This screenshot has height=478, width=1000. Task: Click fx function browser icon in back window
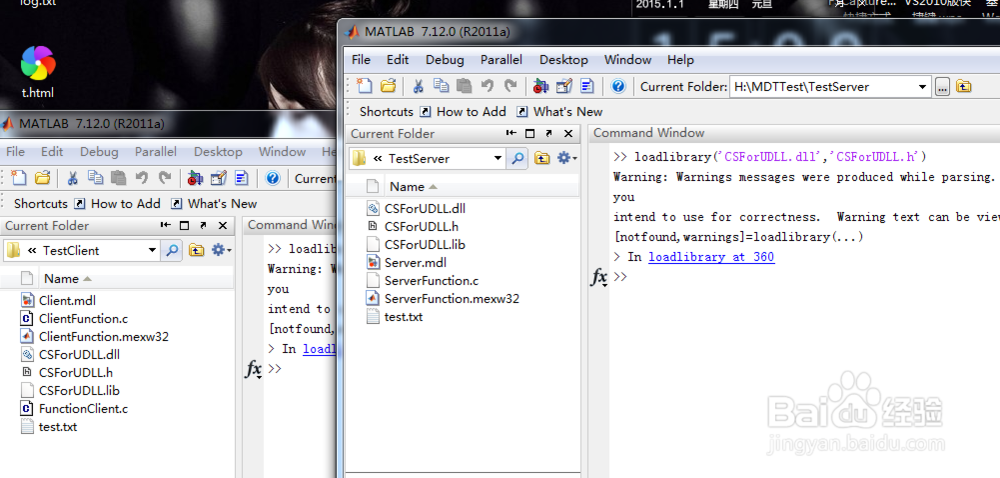click(x=254, y=370)
